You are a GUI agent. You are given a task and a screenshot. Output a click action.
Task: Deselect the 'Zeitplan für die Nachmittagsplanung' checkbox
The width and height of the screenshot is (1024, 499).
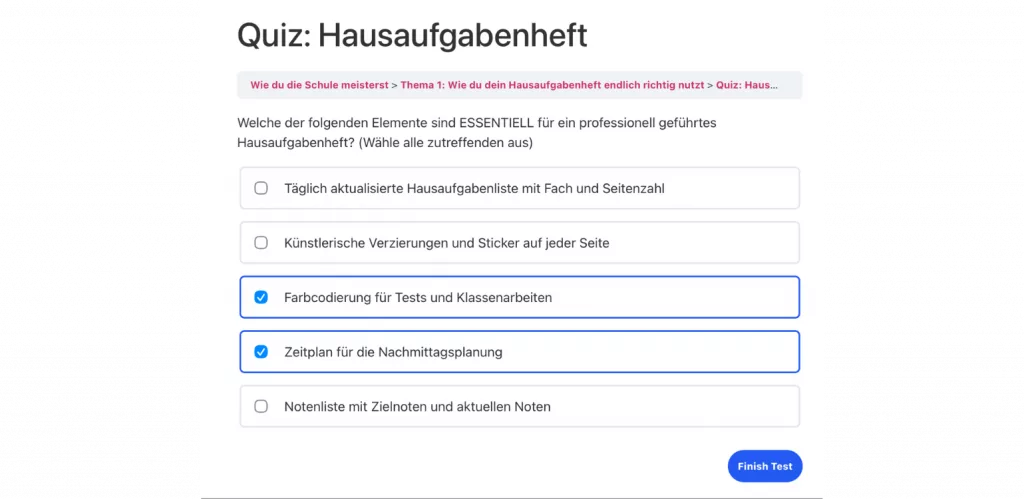click(261, 352)
